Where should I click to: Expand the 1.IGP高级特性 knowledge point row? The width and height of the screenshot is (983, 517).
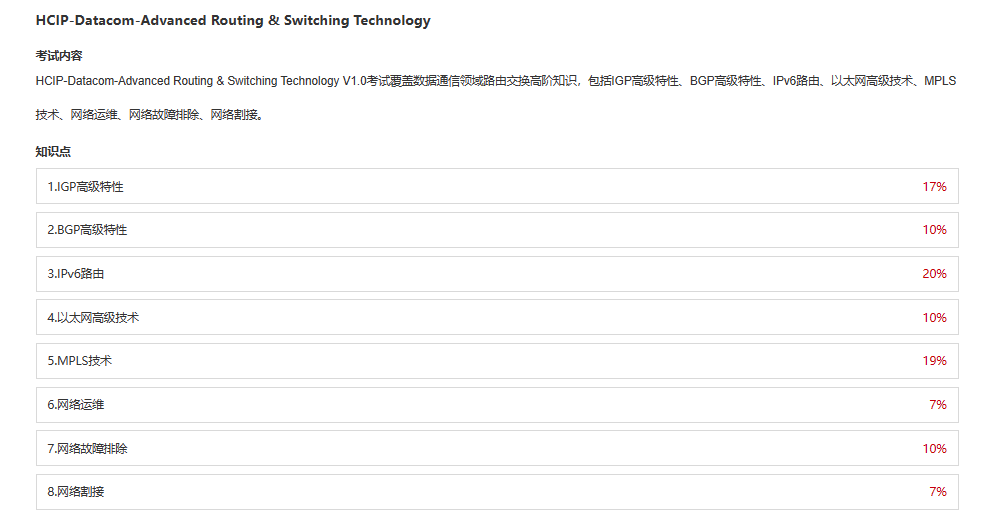coord(497,186)
